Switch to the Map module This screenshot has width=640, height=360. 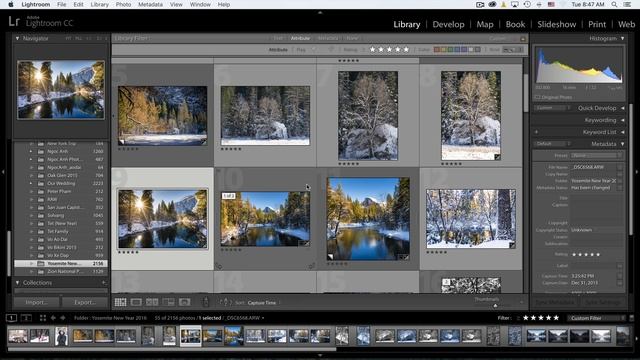485,24
